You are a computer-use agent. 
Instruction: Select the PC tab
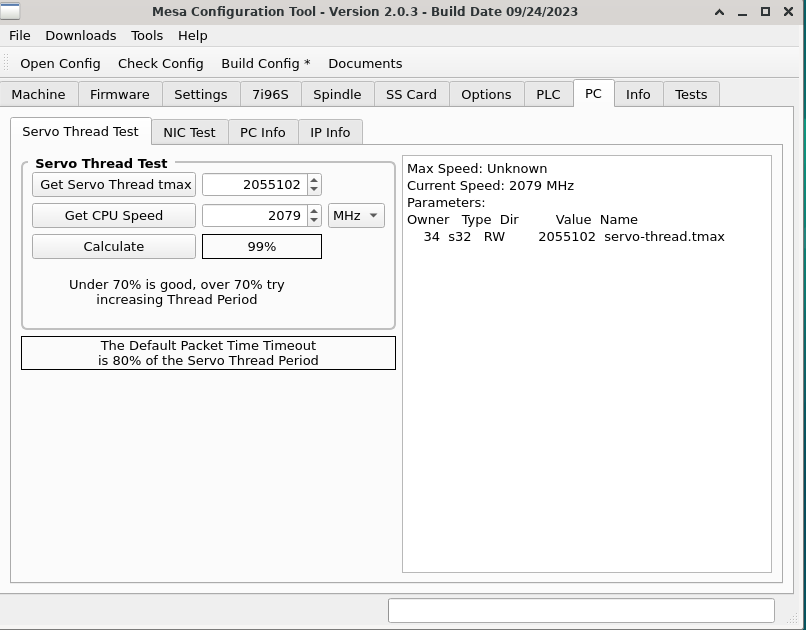pos(593,94)
